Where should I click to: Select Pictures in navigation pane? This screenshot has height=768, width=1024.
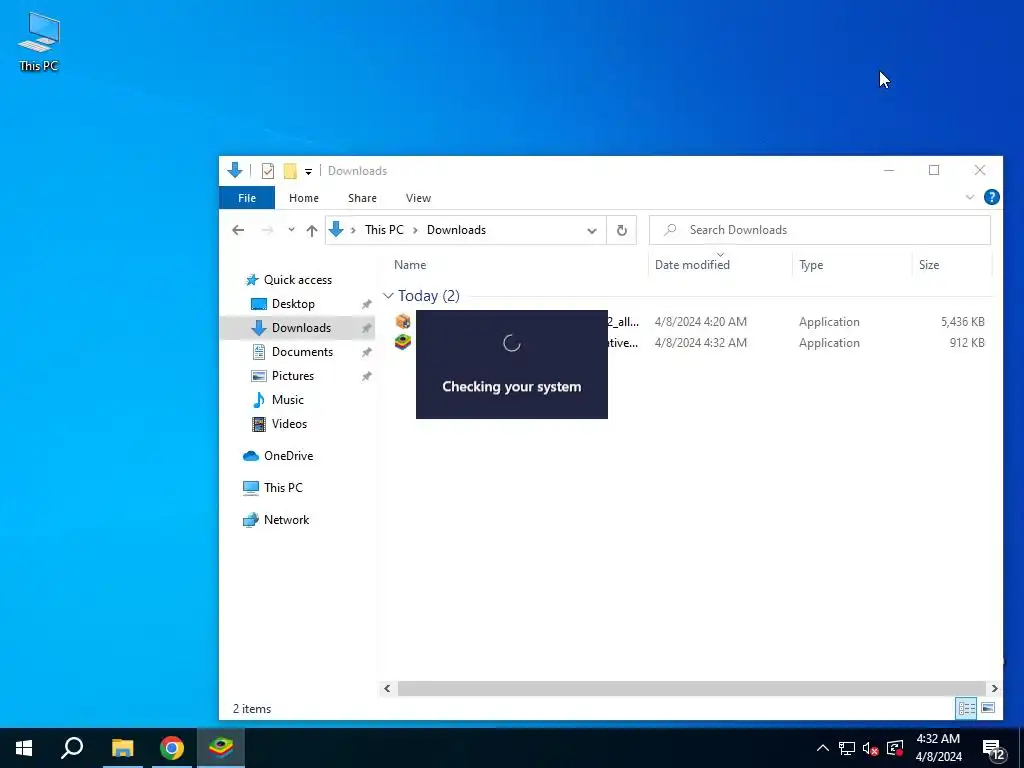click(293, 376)
